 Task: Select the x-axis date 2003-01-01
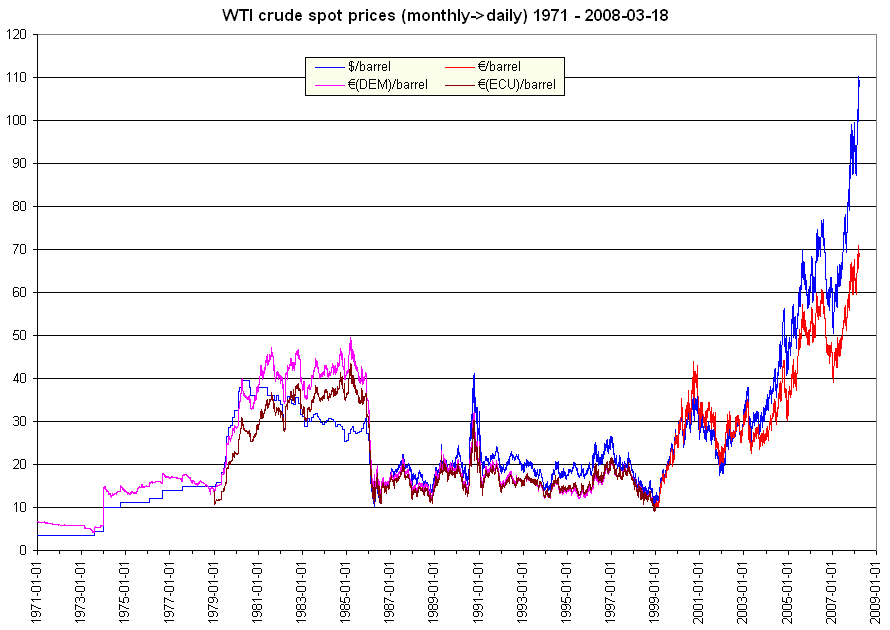click(744, 591)
